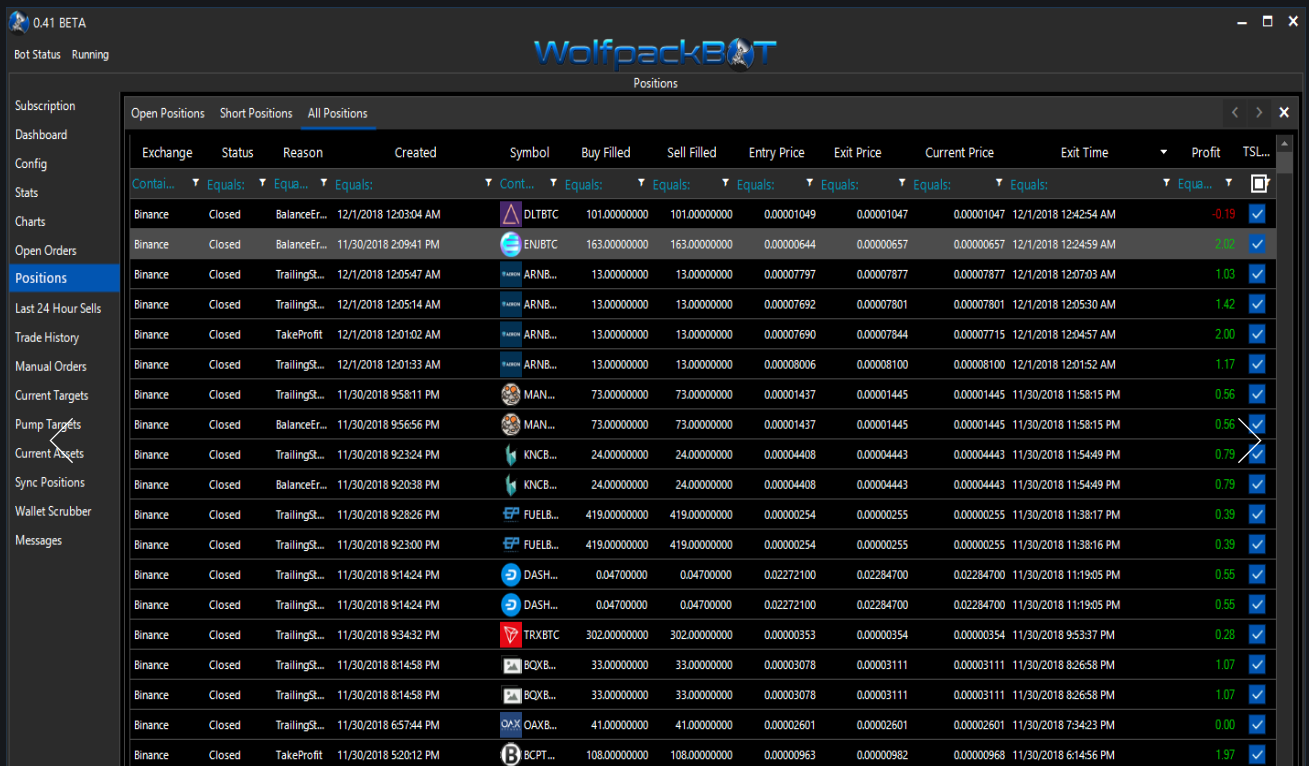Toggle TSL checkbox in the 9:28:26 PM FUELB row
Image resolution: width=1309 pixels, height=766 pixels.
click(x=1257, y=514)
